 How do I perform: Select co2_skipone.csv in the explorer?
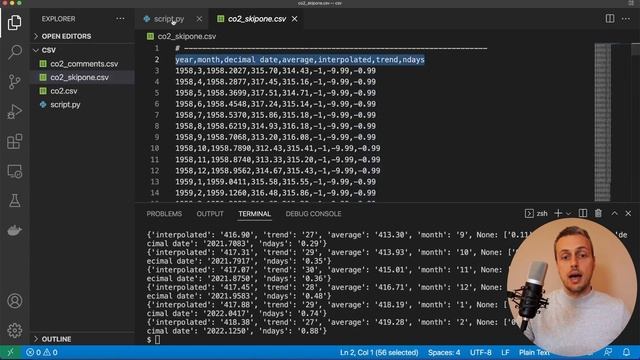pos(79,78)
